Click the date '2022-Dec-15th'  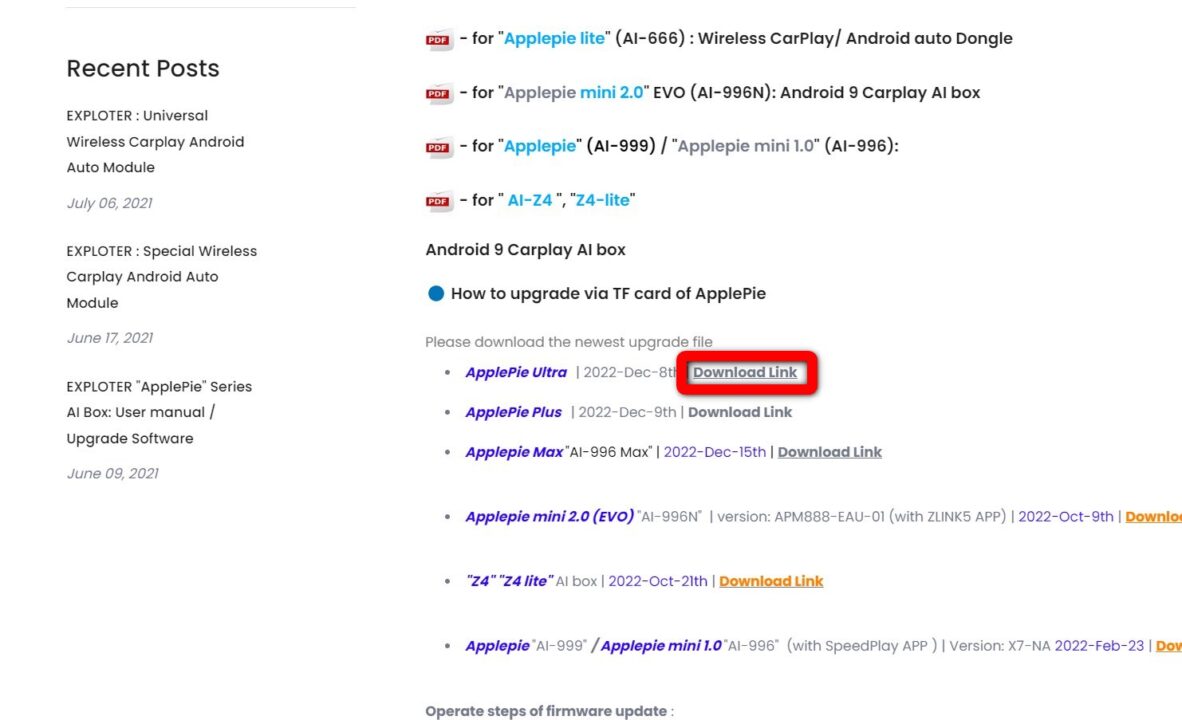[715, 452]
